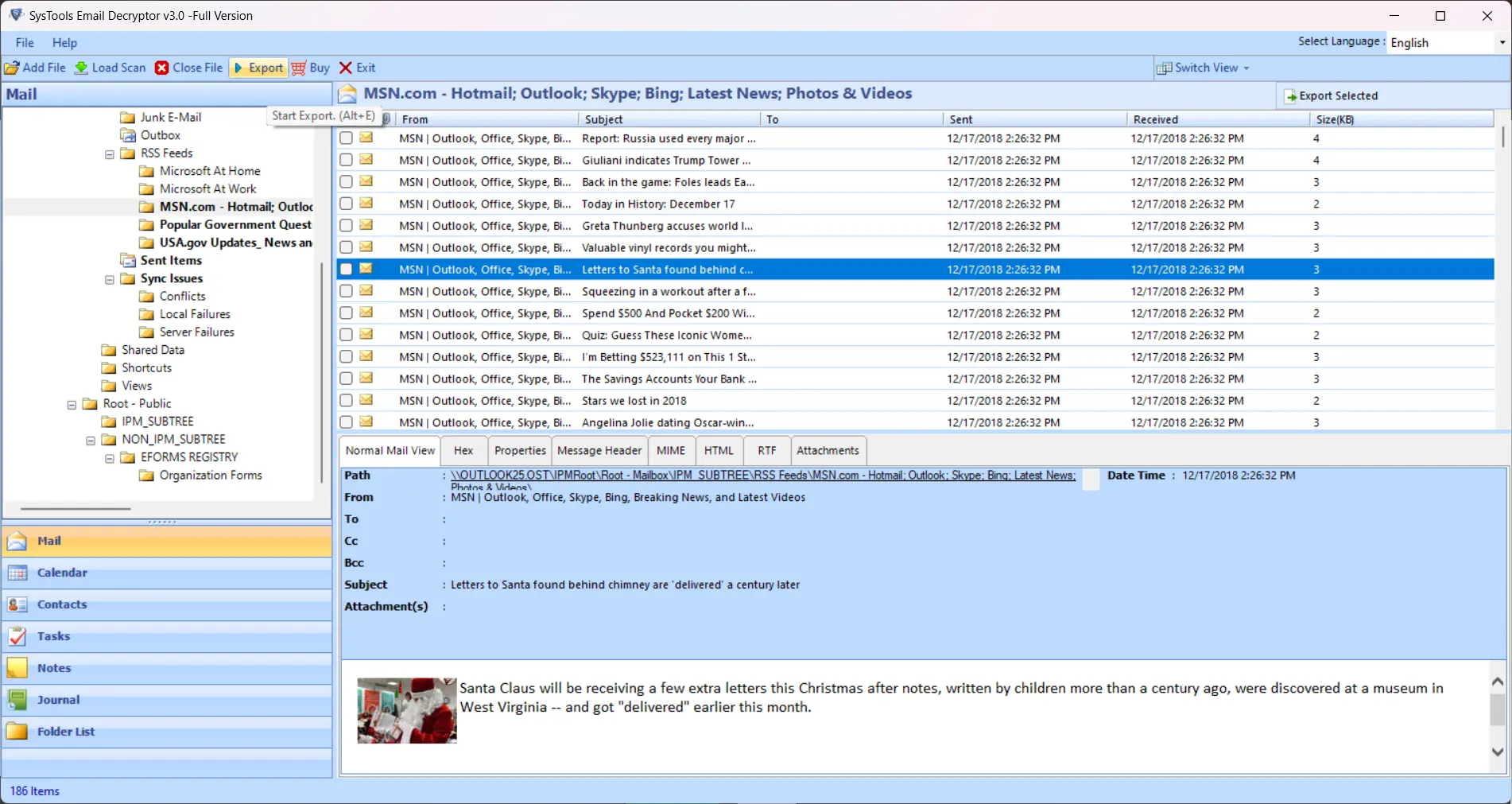The image size is (1512, 804).
Task: Sort emails by Size(KB) column header
Action: click(x=1402, y=119)
